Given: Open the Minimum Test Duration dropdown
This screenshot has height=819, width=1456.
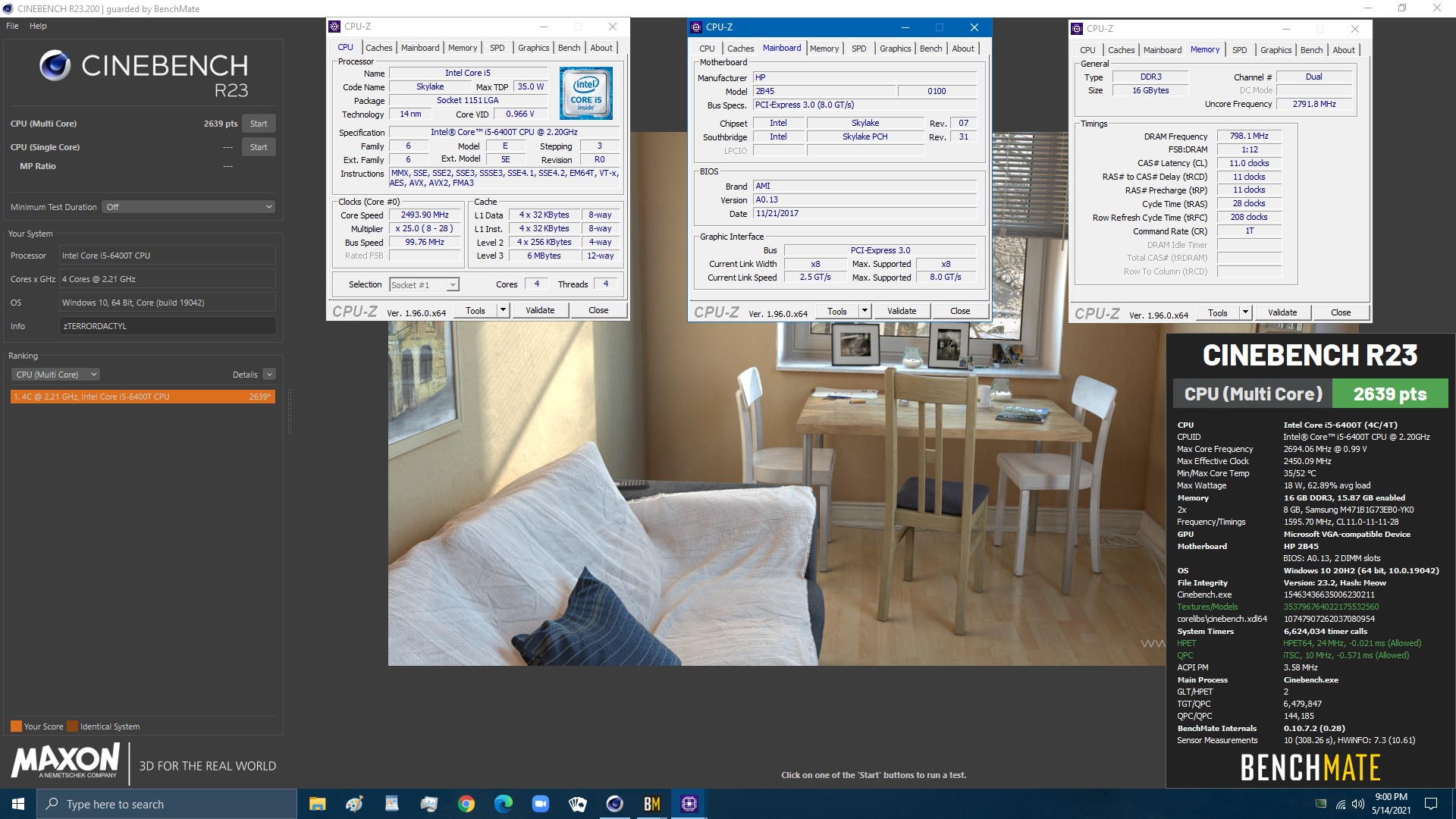Looking at the screenshot, I should pos(189,207).
